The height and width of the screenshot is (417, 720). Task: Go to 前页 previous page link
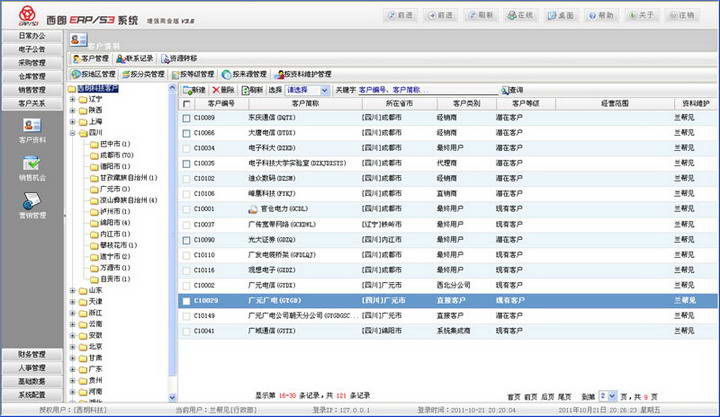(531, 397)
